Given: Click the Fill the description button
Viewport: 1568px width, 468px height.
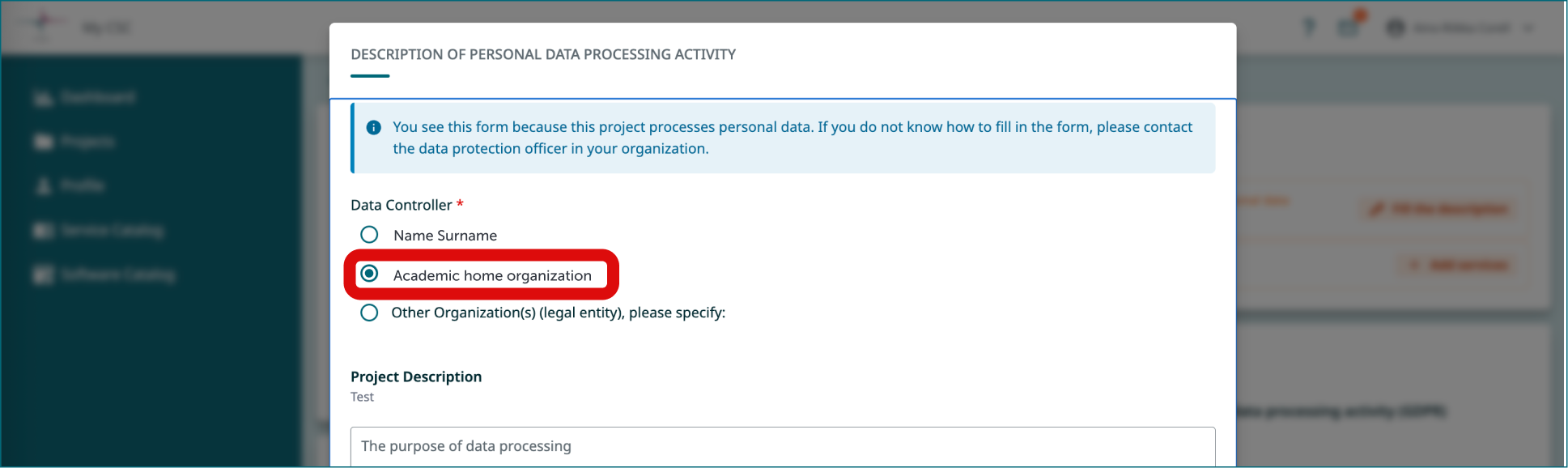Looking at the screenshot, I should point(1437,208).
